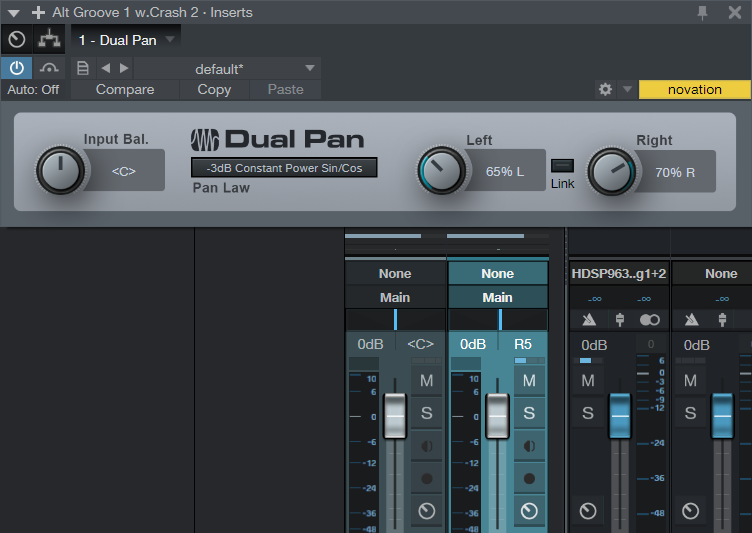Expand the arrow next to the gear
The image size is (752, 533).
(x=627, y=89)
